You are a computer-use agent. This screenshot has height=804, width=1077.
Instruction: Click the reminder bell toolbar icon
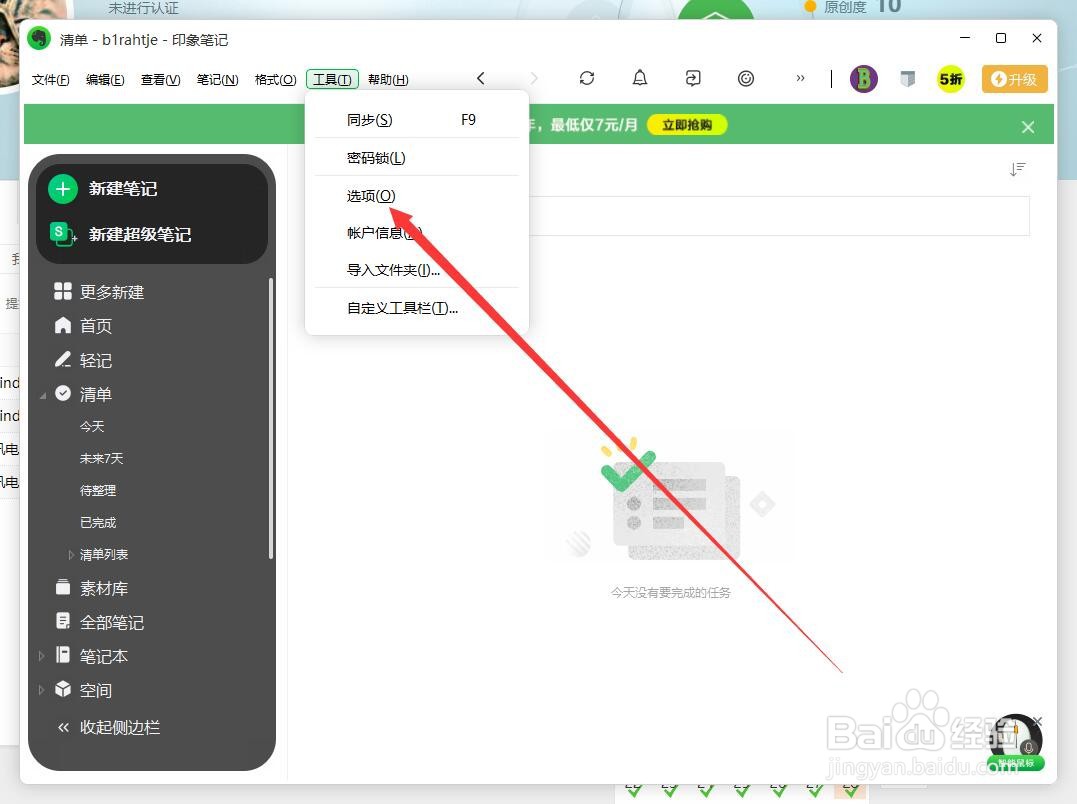coord(639,78)
